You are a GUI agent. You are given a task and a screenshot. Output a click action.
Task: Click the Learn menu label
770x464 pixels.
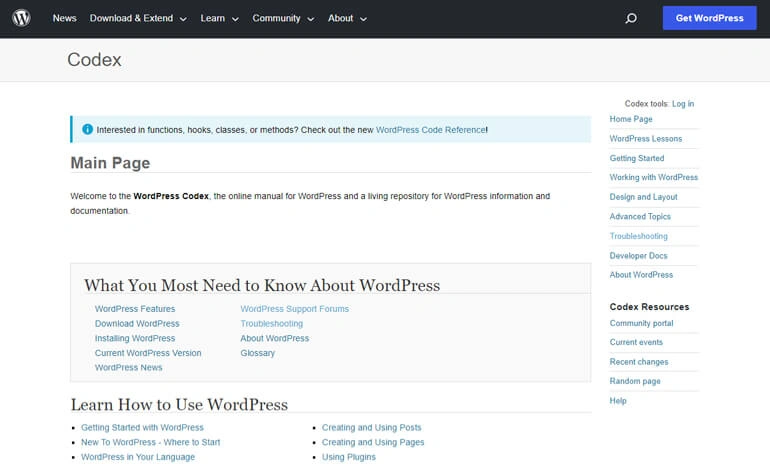point(212,18)
